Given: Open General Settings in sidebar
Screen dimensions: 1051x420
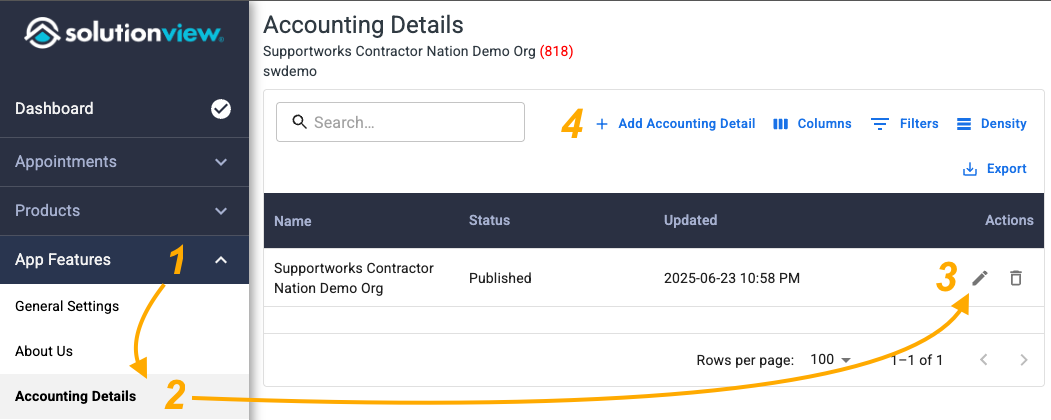Looking at the screenshot, I should pyautogui.click(x=67, y=306).
